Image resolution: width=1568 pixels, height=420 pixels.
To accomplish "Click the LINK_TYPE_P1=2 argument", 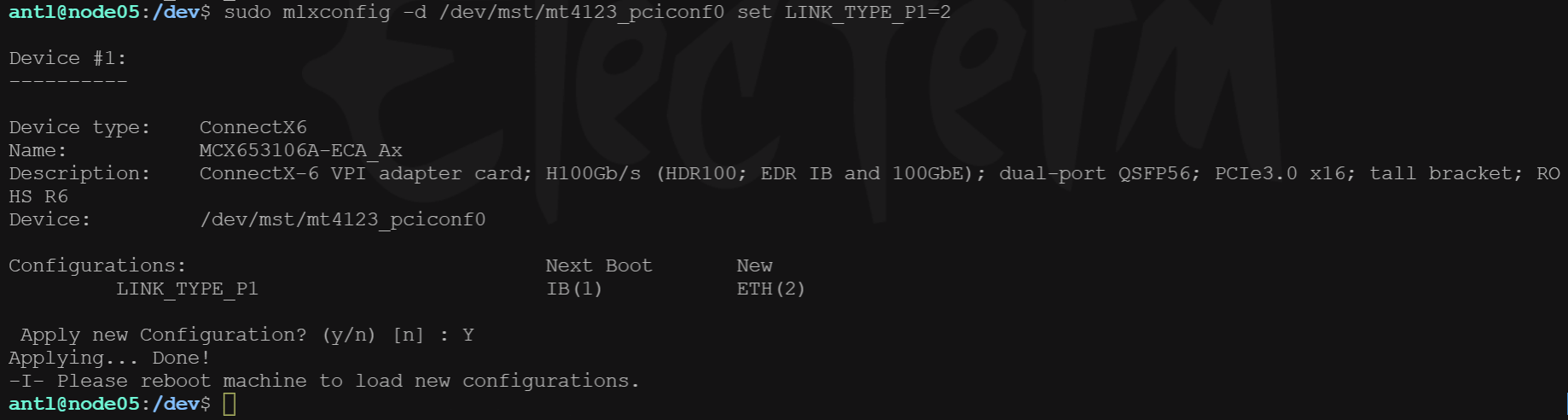I will (x=868, y=12).
